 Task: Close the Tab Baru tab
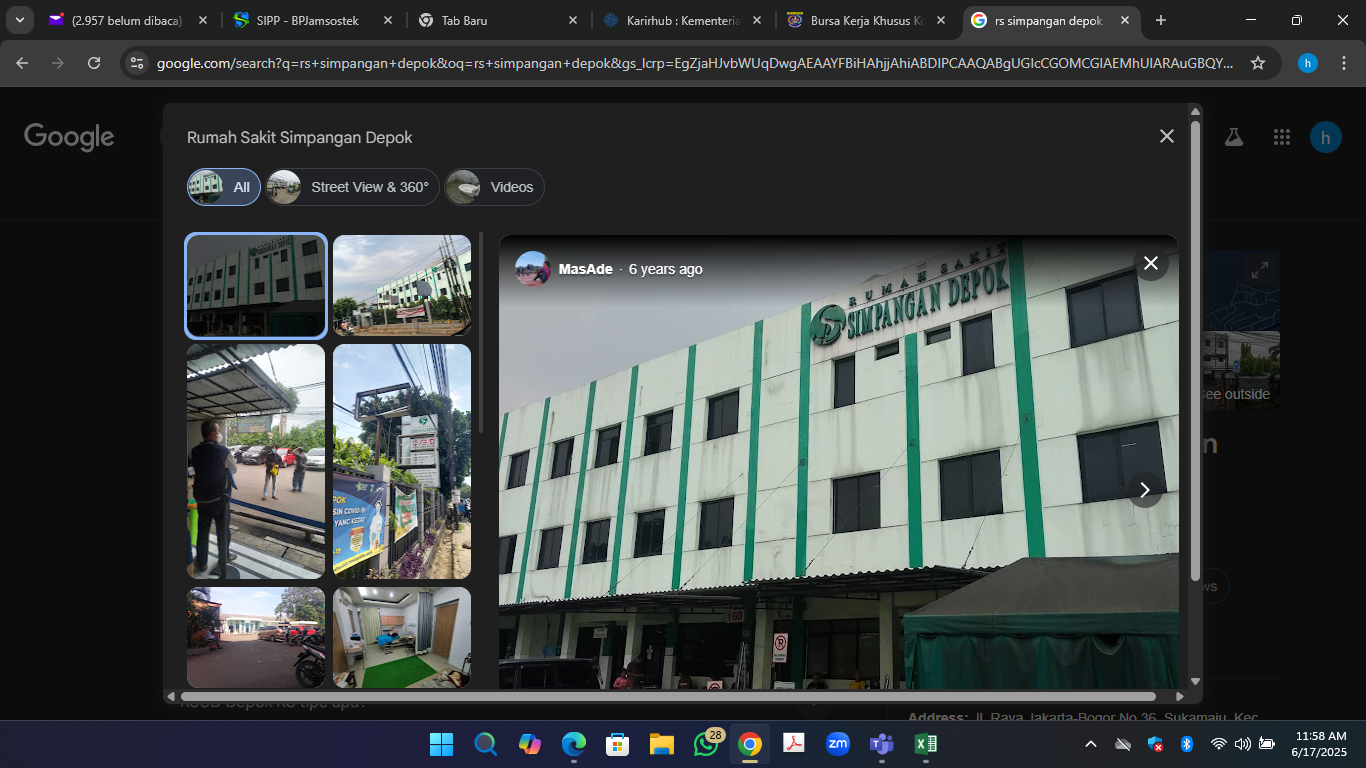pyautogui.click(x=572, y=20)
